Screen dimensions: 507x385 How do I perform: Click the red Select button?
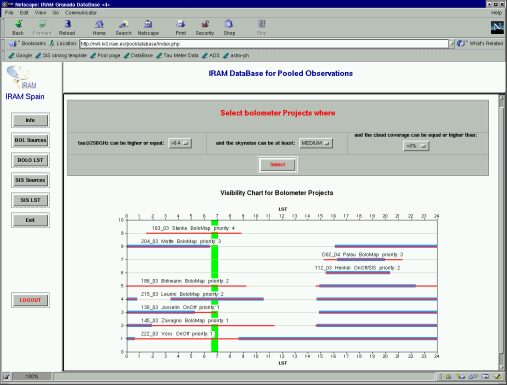(x=278, y=165)
